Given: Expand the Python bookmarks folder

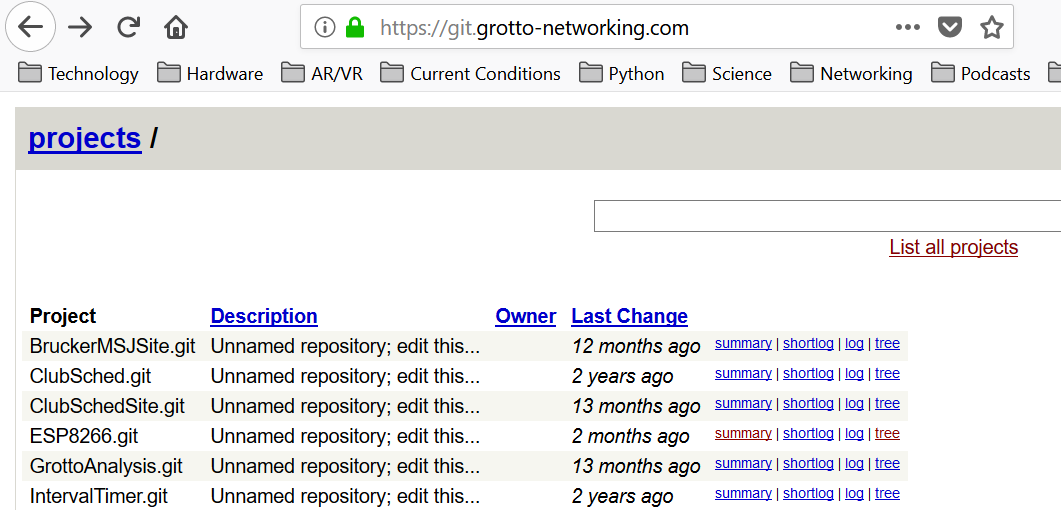Looking at the screenshot, I should (x=621, y=73).
